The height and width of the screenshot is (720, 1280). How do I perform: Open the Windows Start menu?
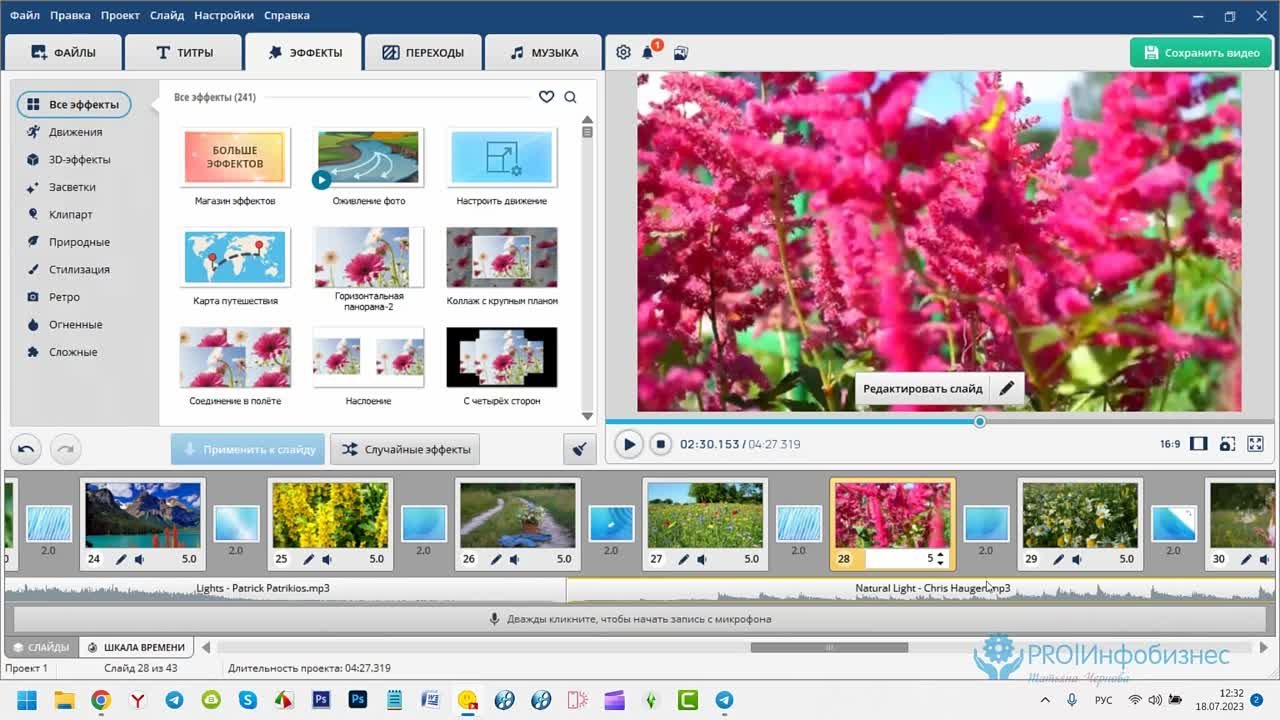26,700
